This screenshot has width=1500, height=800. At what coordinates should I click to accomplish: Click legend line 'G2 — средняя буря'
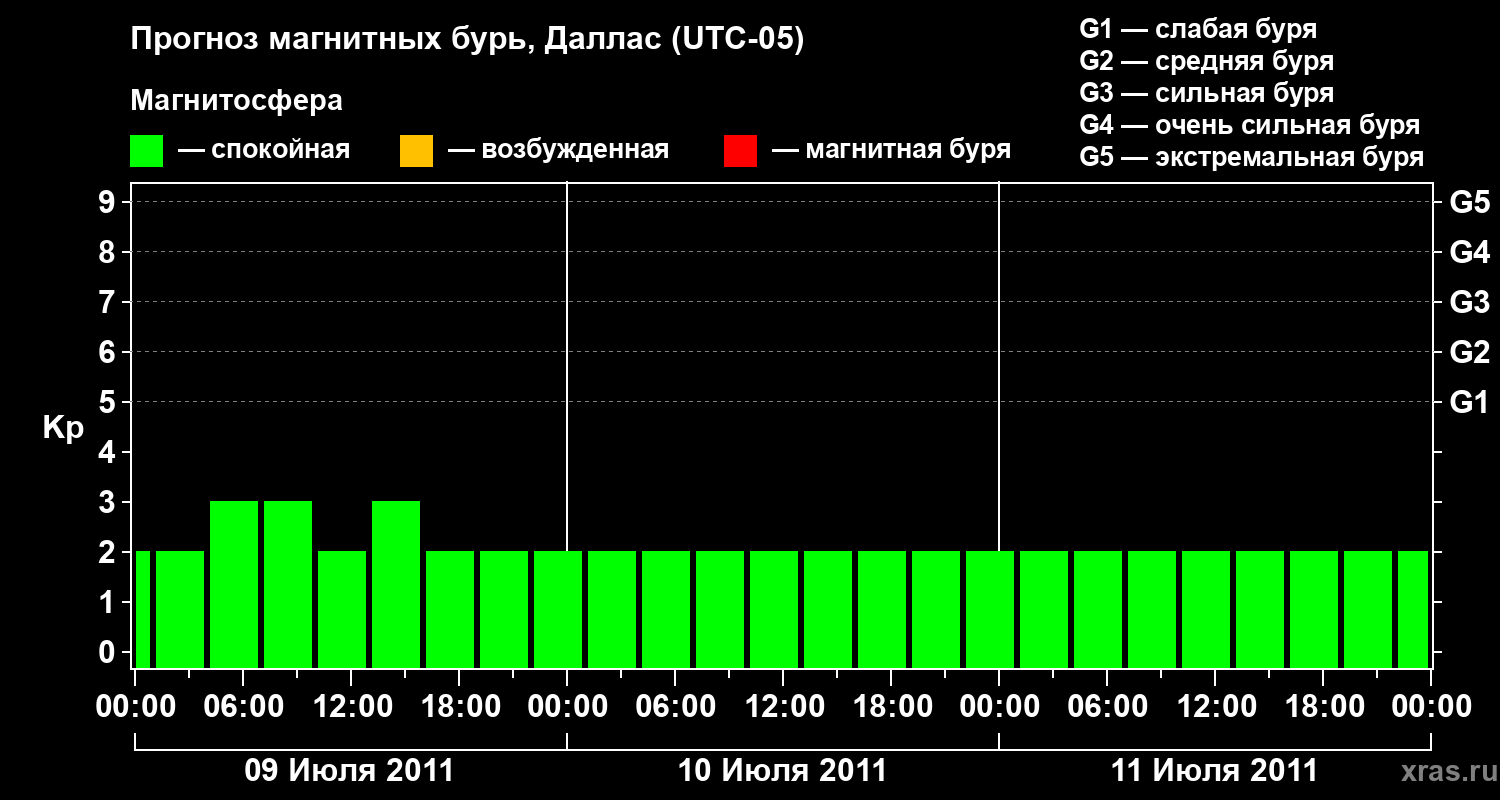coord(1207,61)
